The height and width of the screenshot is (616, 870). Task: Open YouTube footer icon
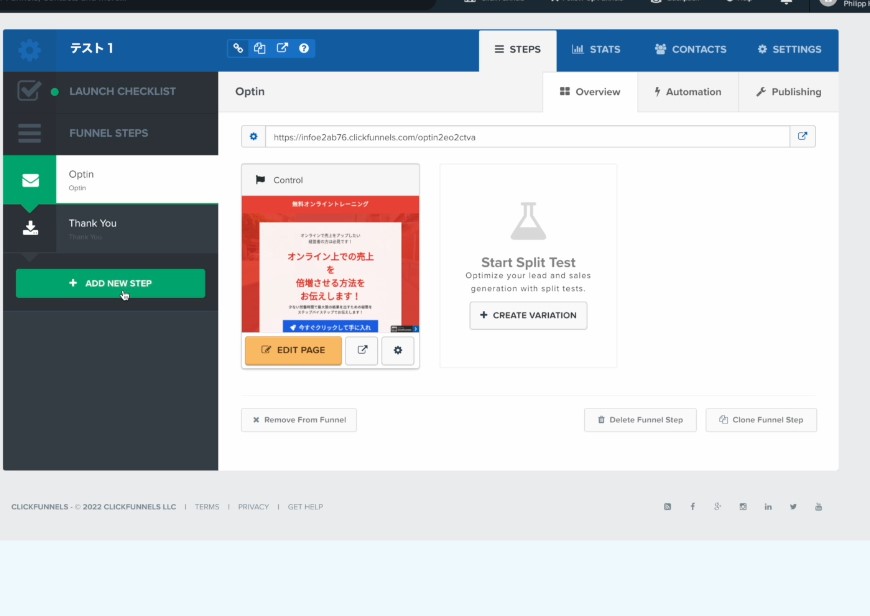[x=818, y=507]
